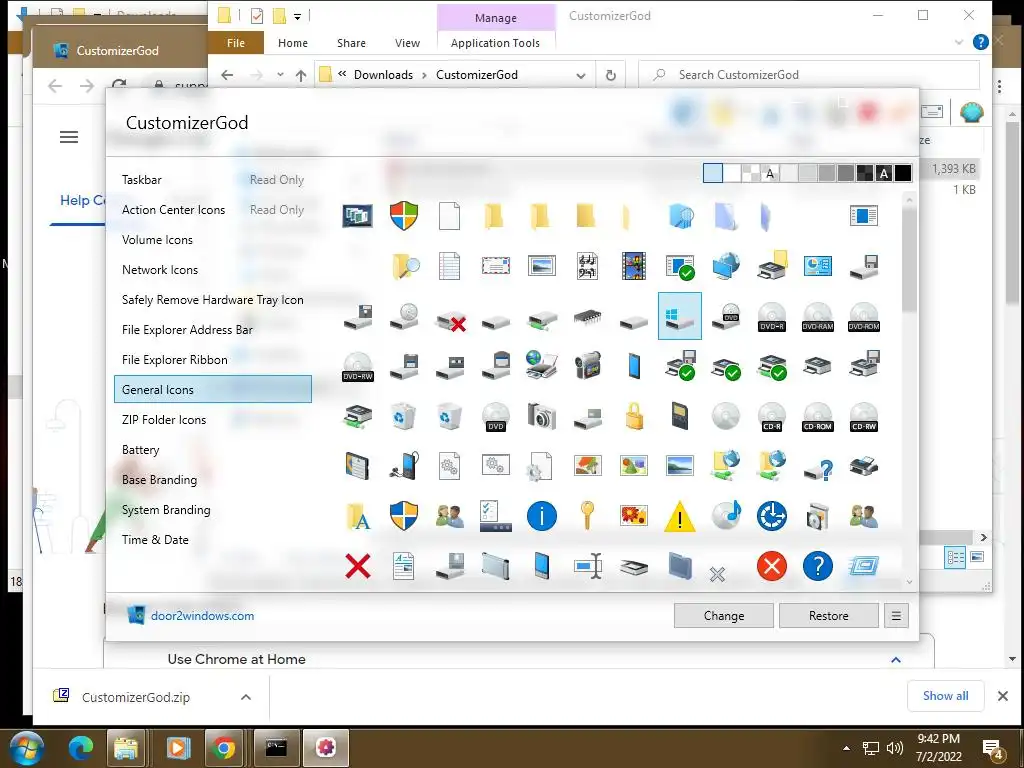1024x768 pixels.
Task: Open the CustomizerGod.zip download options chevron
Action: 246,697
